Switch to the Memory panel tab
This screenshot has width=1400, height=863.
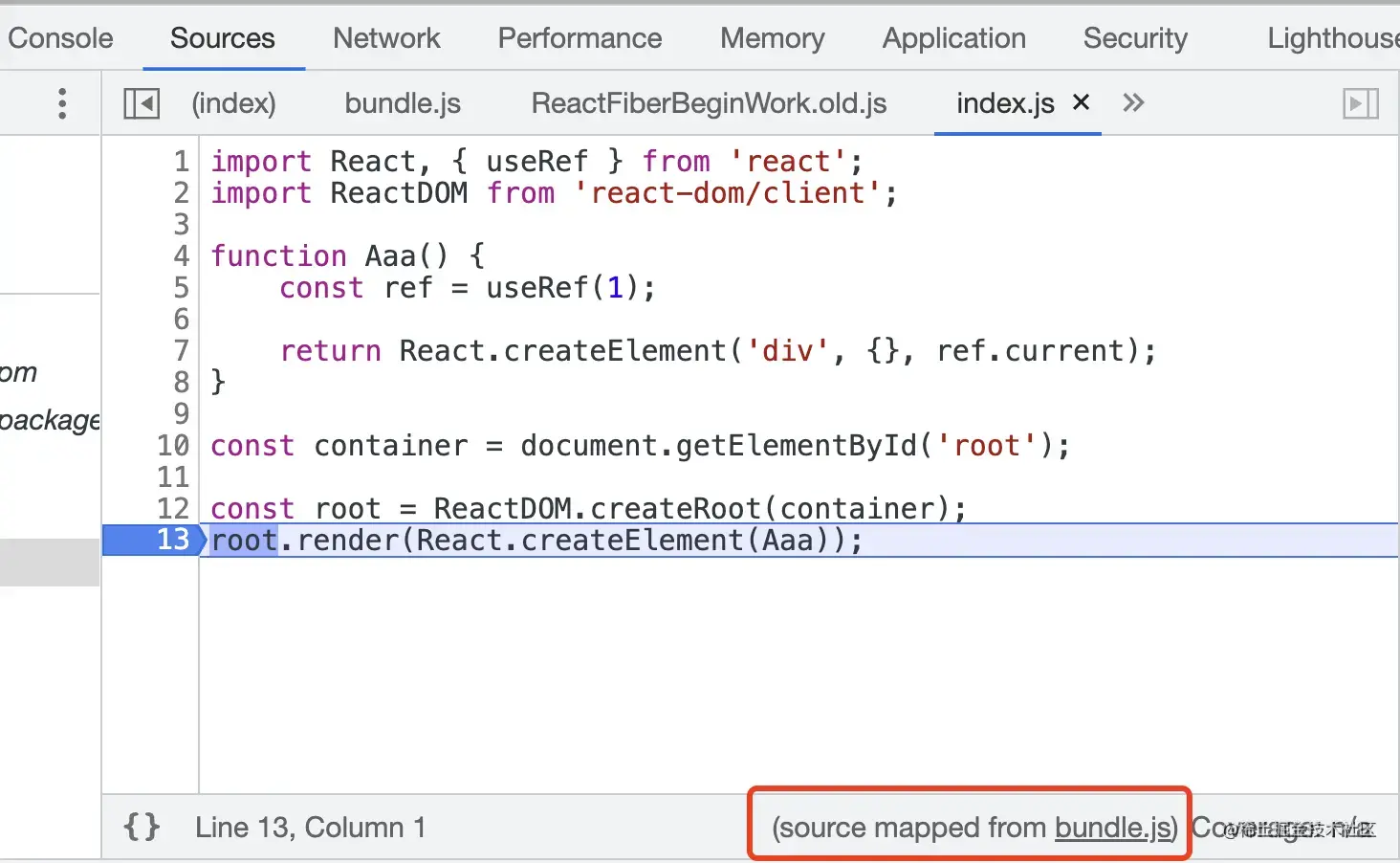pos(772,38)
